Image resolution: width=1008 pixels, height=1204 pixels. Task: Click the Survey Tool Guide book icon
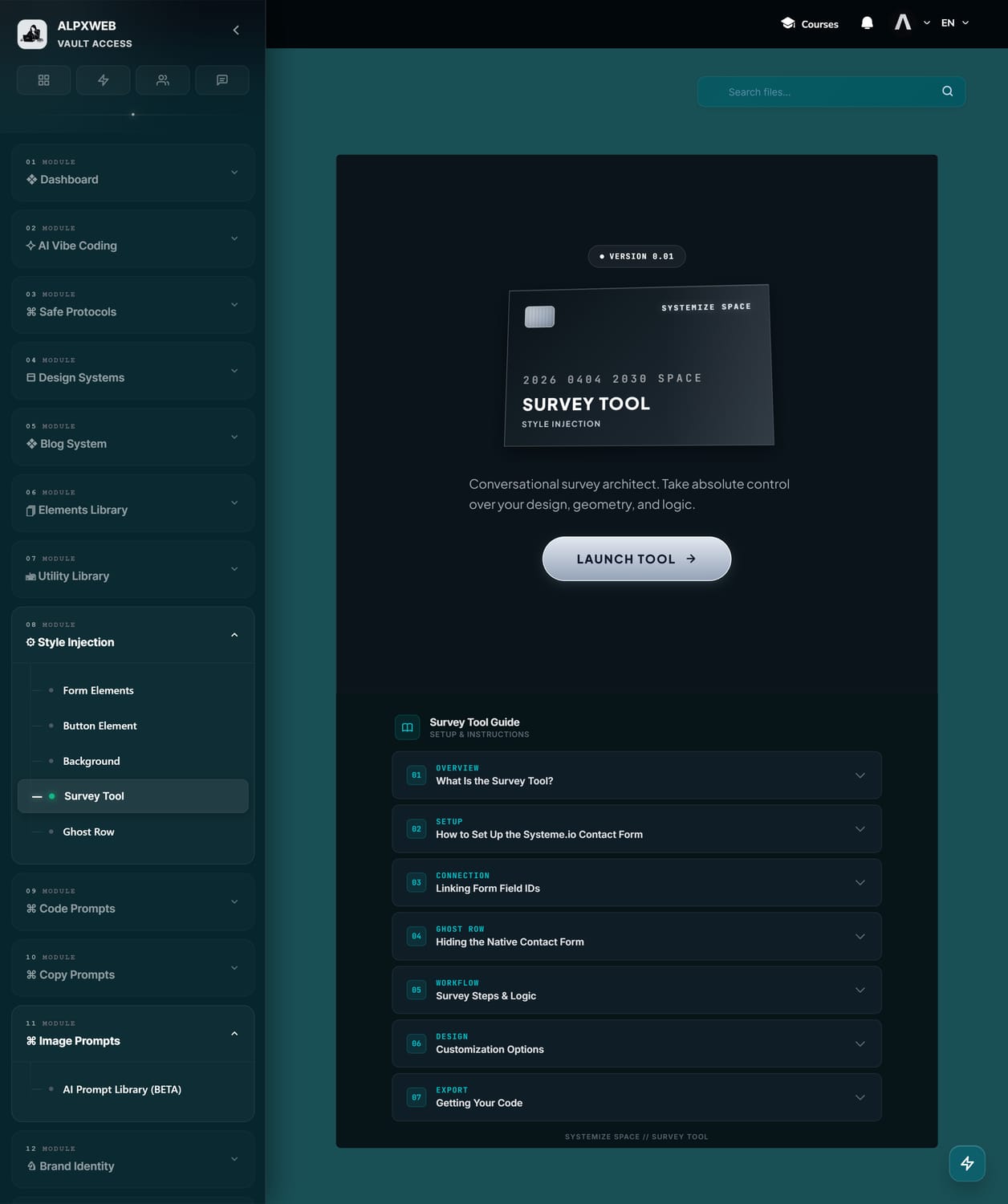408,727
